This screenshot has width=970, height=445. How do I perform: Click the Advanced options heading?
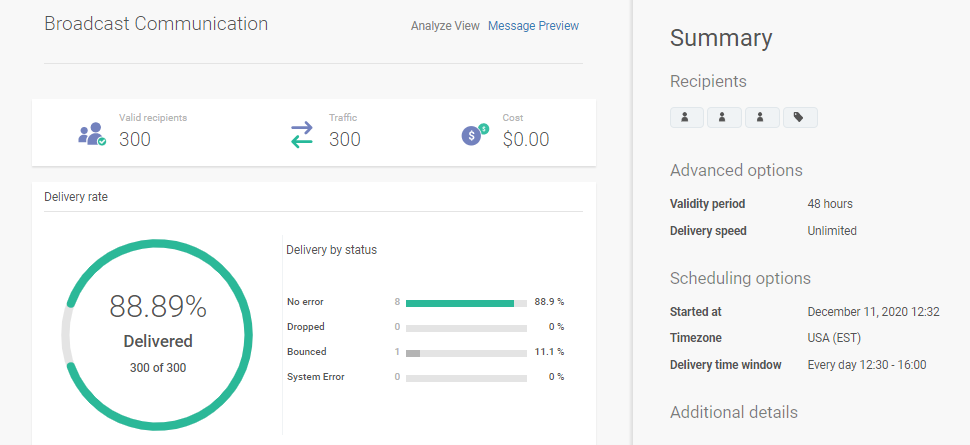click(x=736, y=170)
